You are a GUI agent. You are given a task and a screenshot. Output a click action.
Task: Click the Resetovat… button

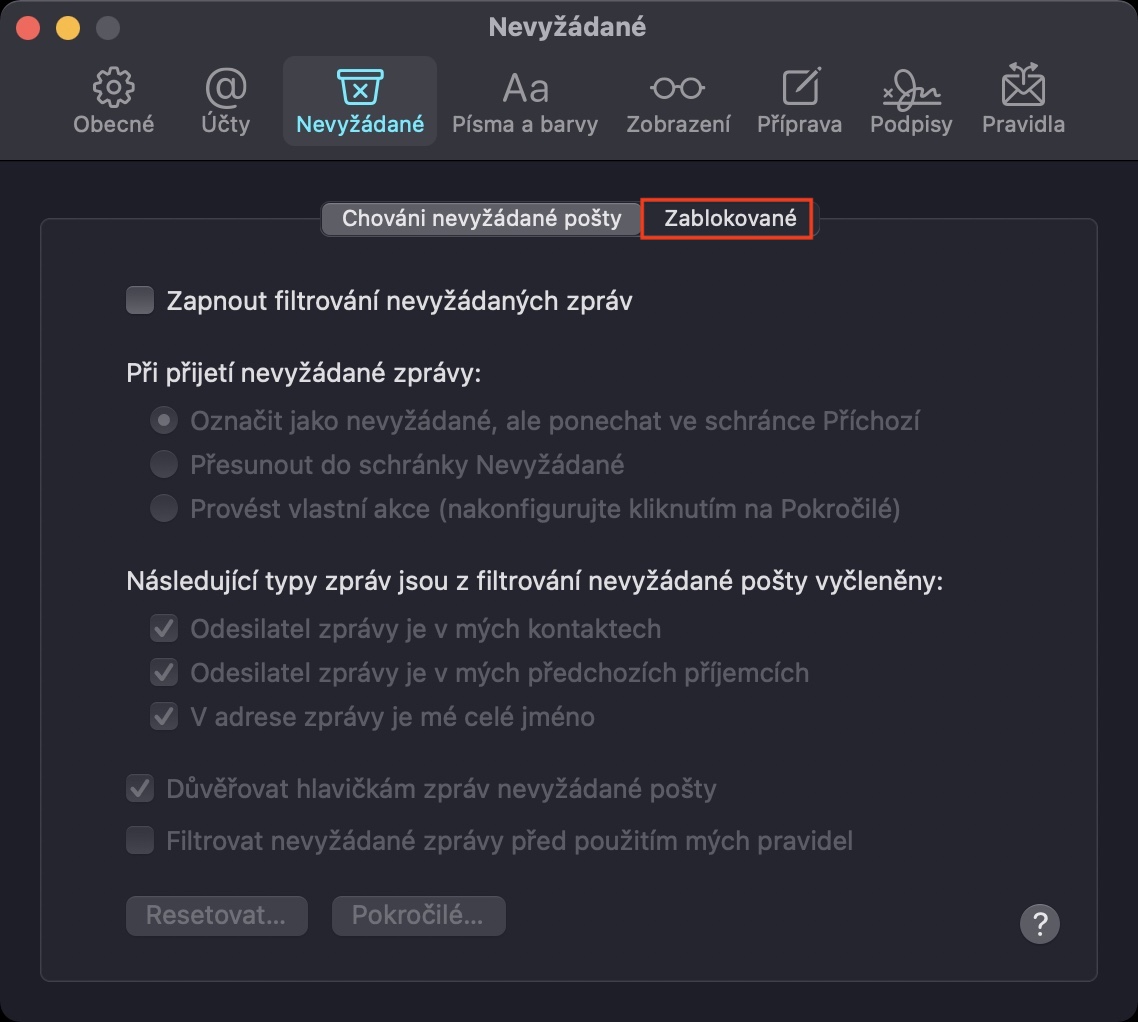tap(216, 915)
